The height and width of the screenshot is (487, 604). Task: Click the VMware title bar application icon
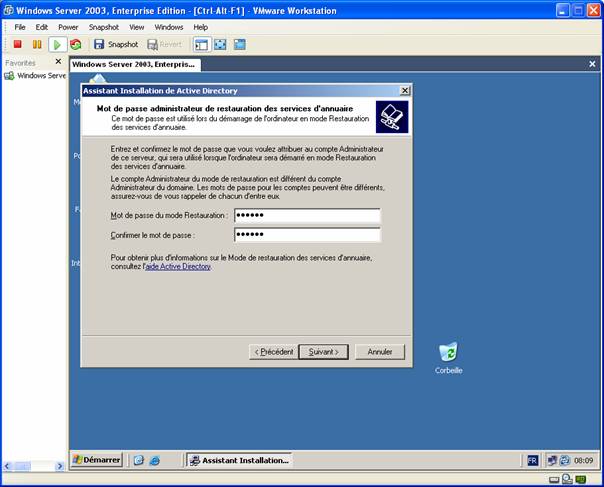pyautogui.click(x=8, y=10)
